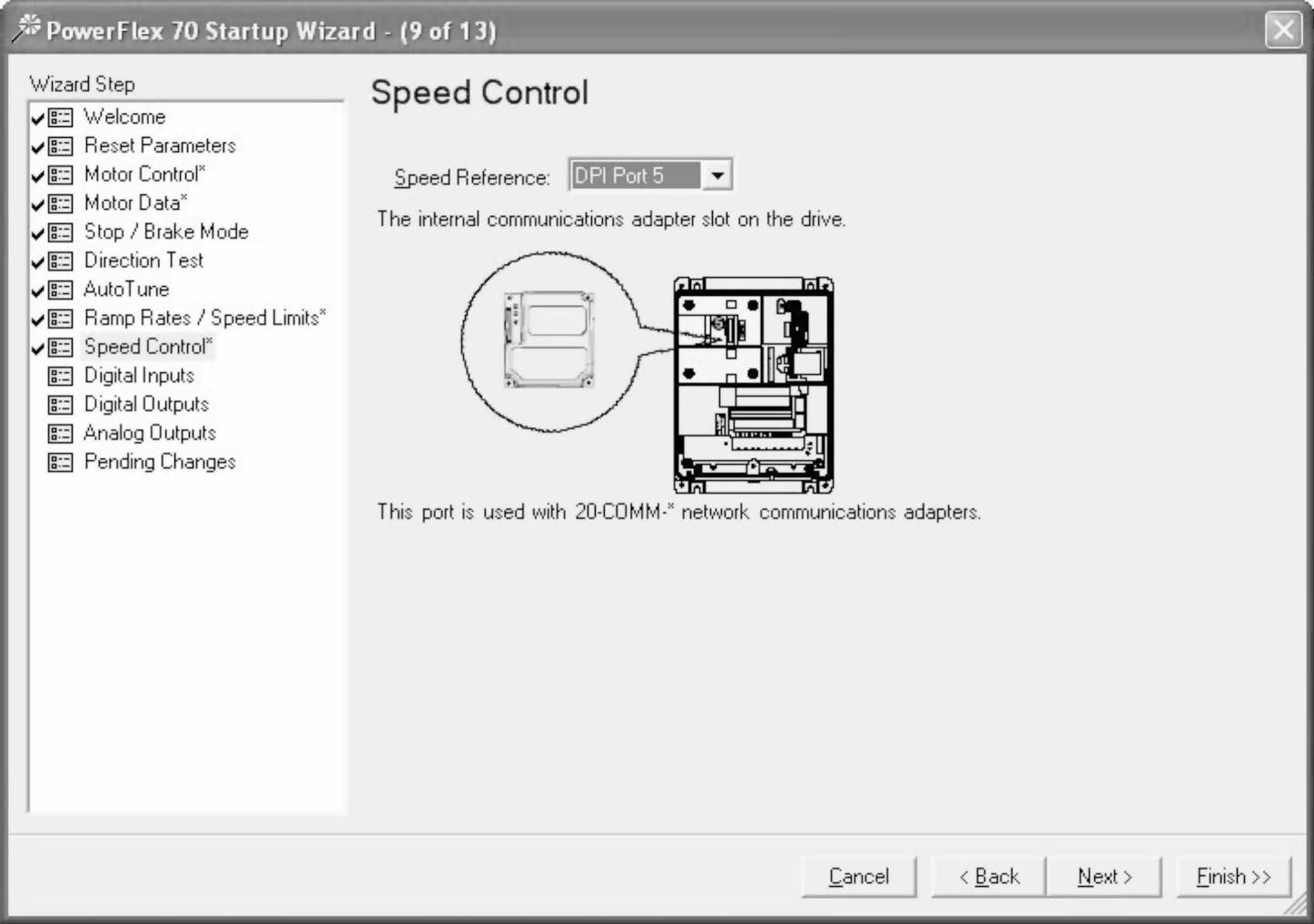
Task: Click the DPI Port 5 value field
Action: [x=636, y=175]
